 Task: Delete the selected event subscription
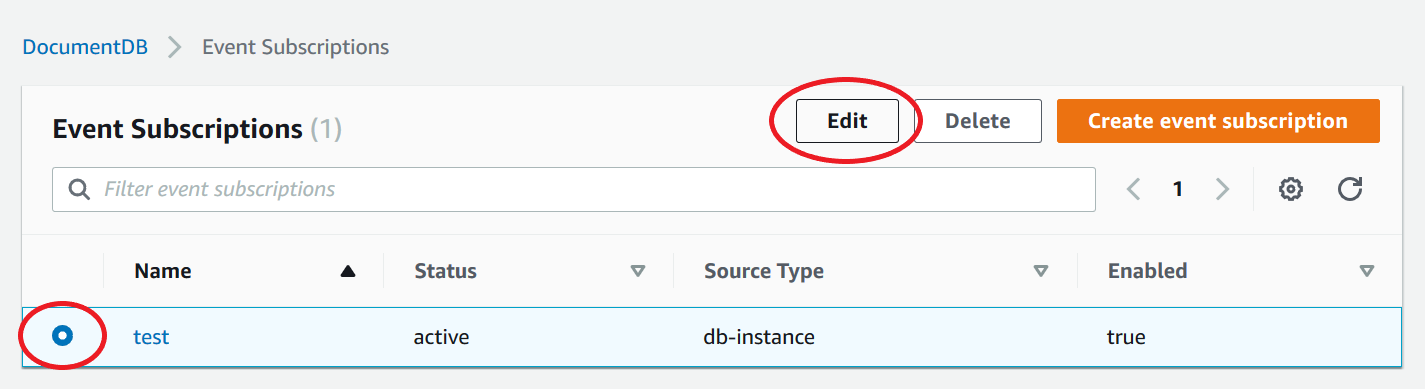pyautogui.click(x=978, y=121)
